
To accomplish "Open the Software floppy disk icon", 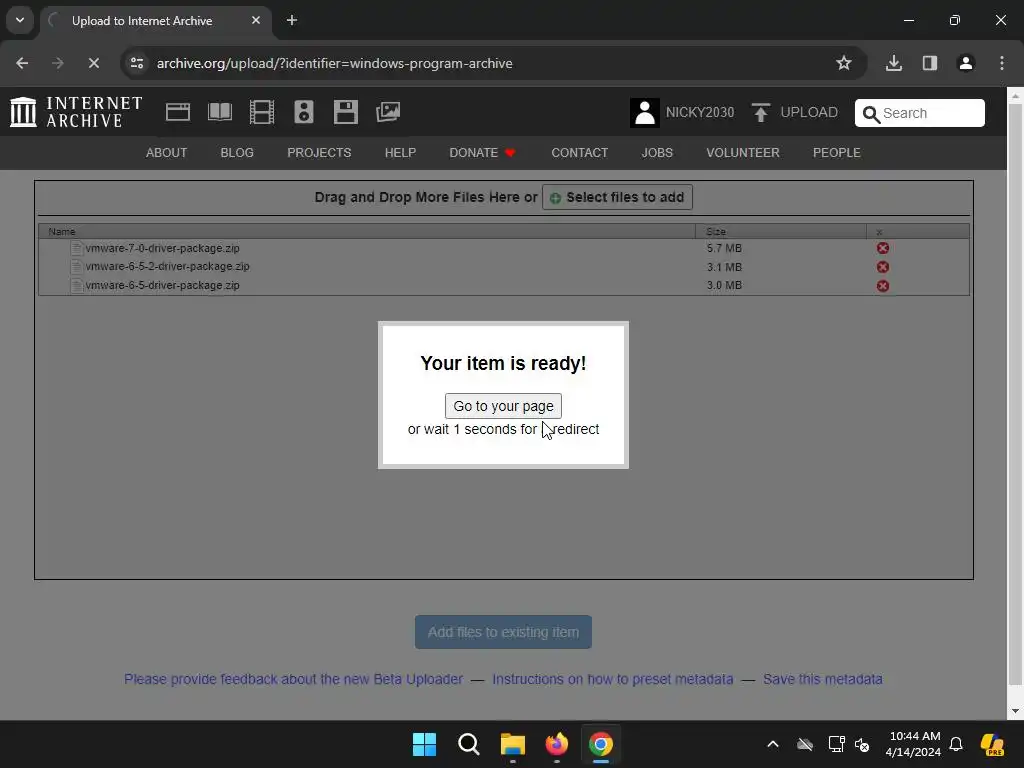I will click(345, 112).
